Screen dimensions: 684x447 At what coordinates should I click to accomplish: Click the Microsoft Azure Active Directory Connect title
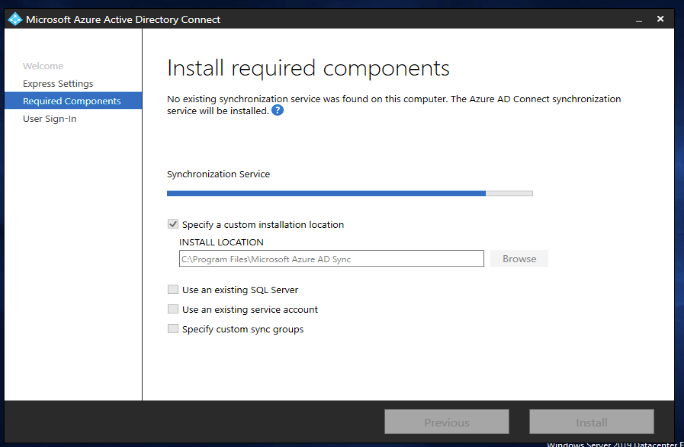click(x=123, y=20)
